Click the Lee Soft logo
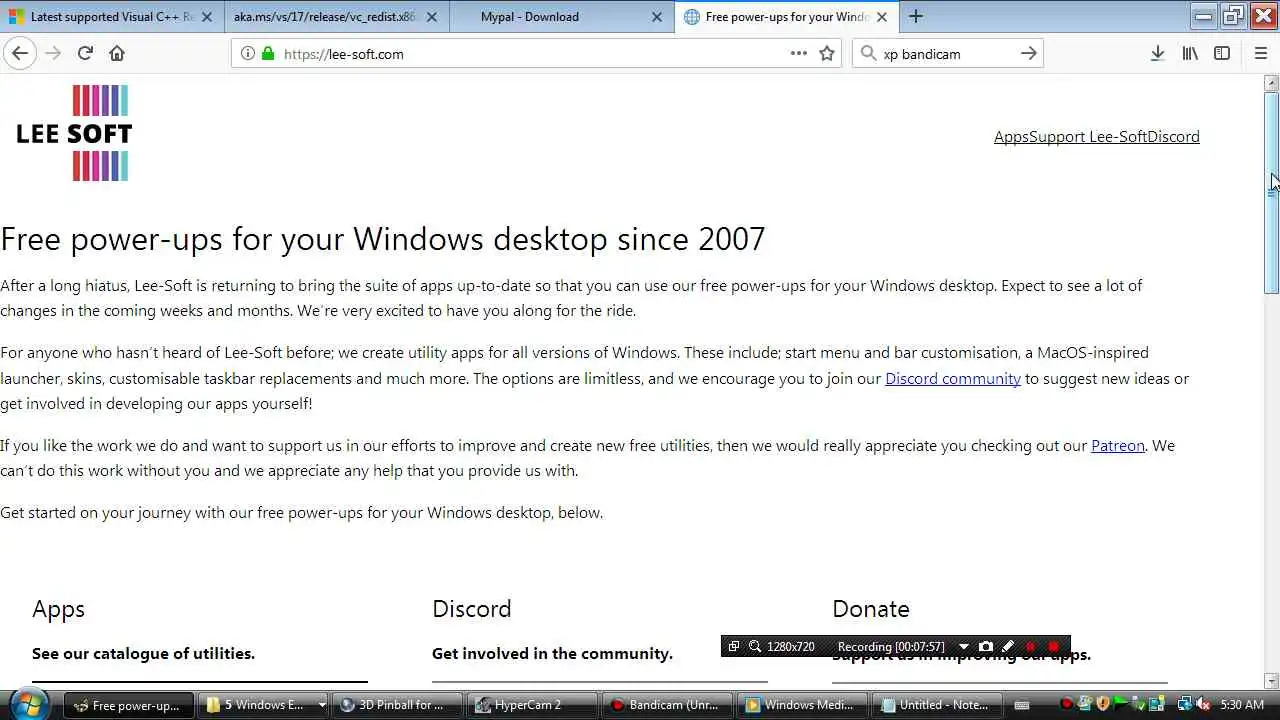This screenshot has height=720, width=1280. [x=74, y=133]
